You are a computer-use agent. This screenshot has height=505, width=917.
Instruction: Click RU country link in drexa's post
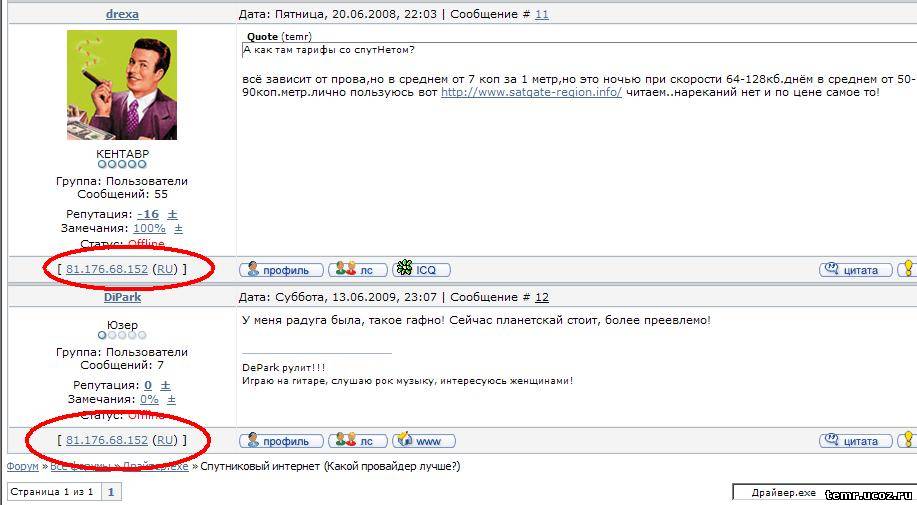[x=166, y=269]
